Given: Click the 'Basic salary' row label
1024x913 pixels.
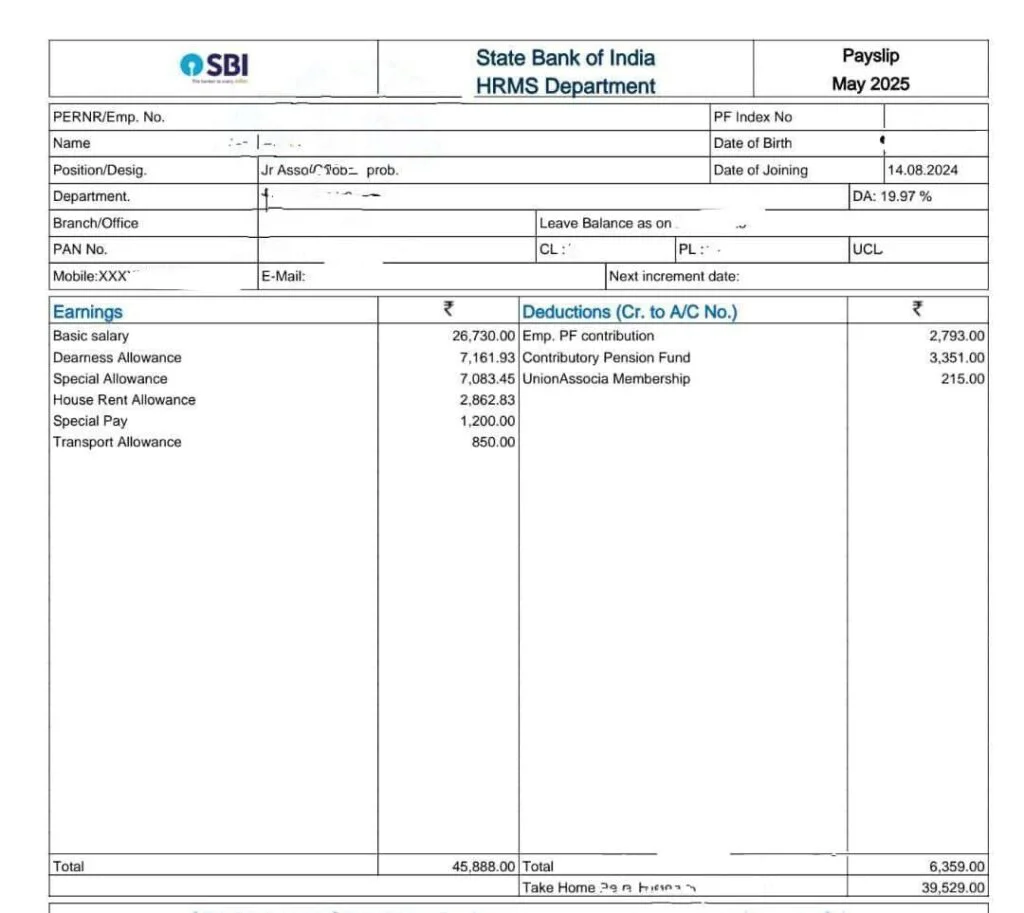Looking at the screenshot, I should (91, 336).
